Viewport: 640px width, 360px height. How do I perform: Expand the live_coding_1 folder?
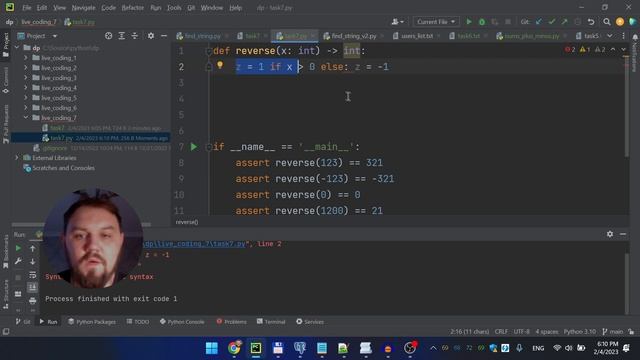coord(26,58)
